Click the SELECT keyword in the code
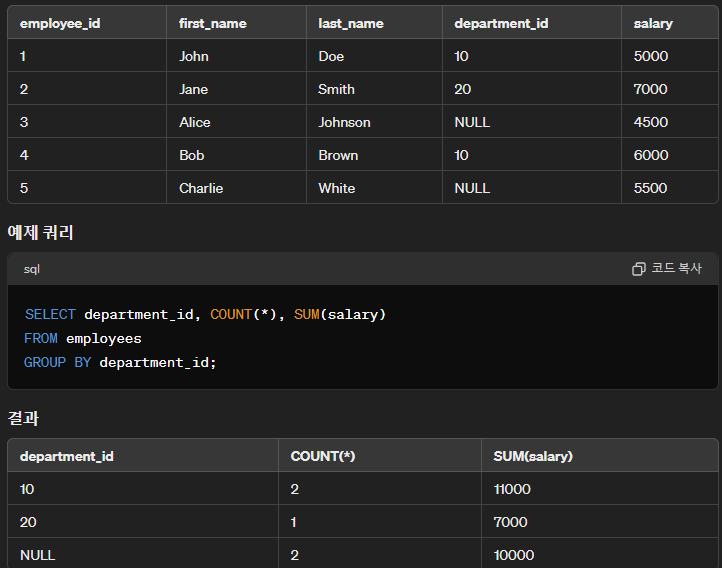 50,314
